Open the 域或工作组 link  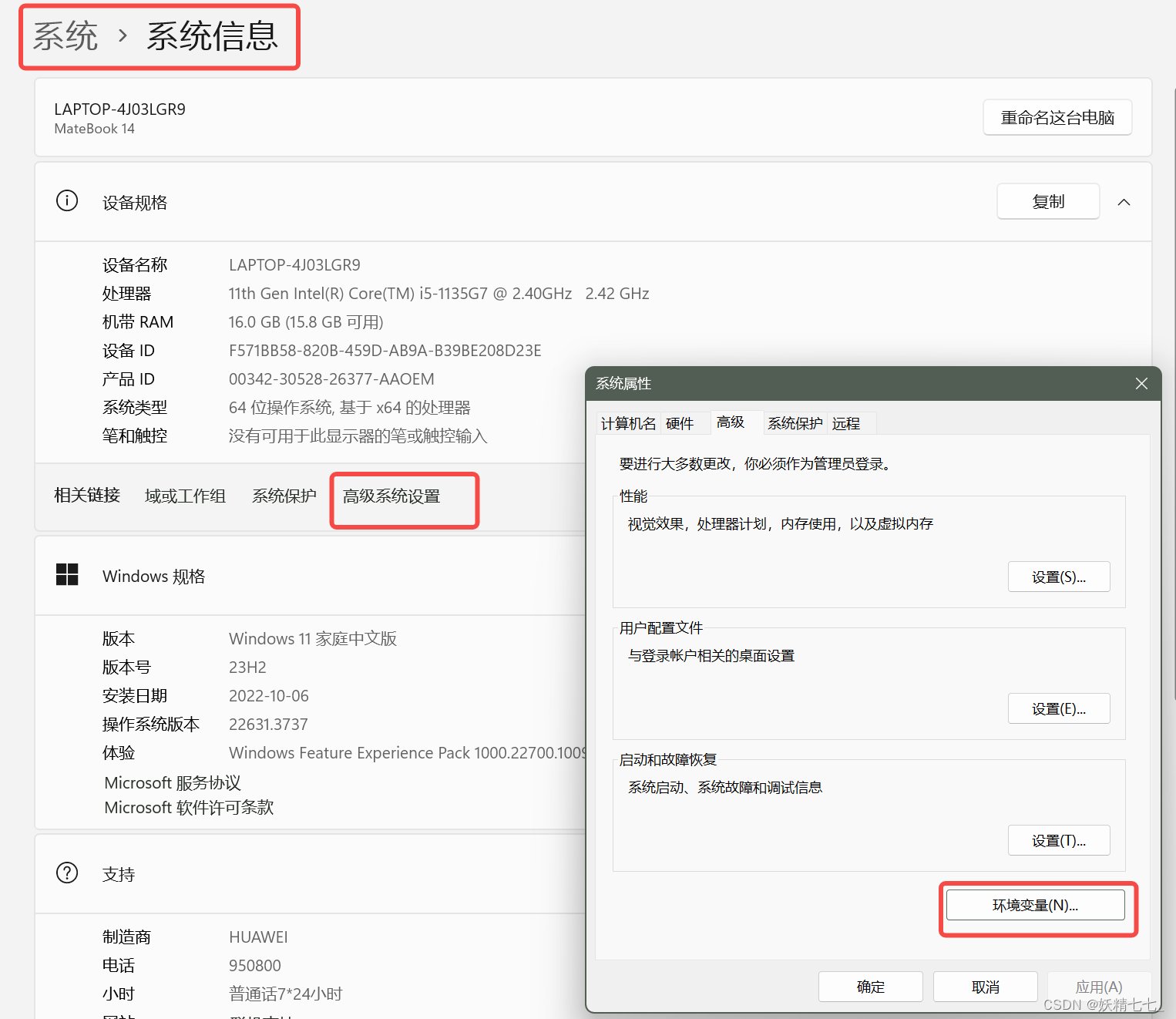tap(185, 496)
